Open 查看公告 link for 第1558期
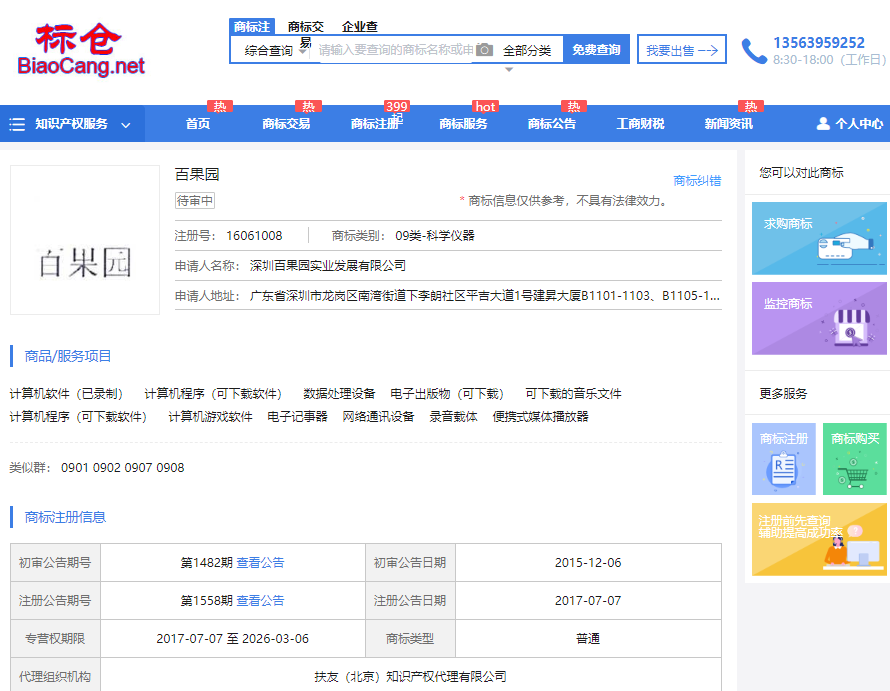Screen dimensions: 890x691 click(261, 601)
